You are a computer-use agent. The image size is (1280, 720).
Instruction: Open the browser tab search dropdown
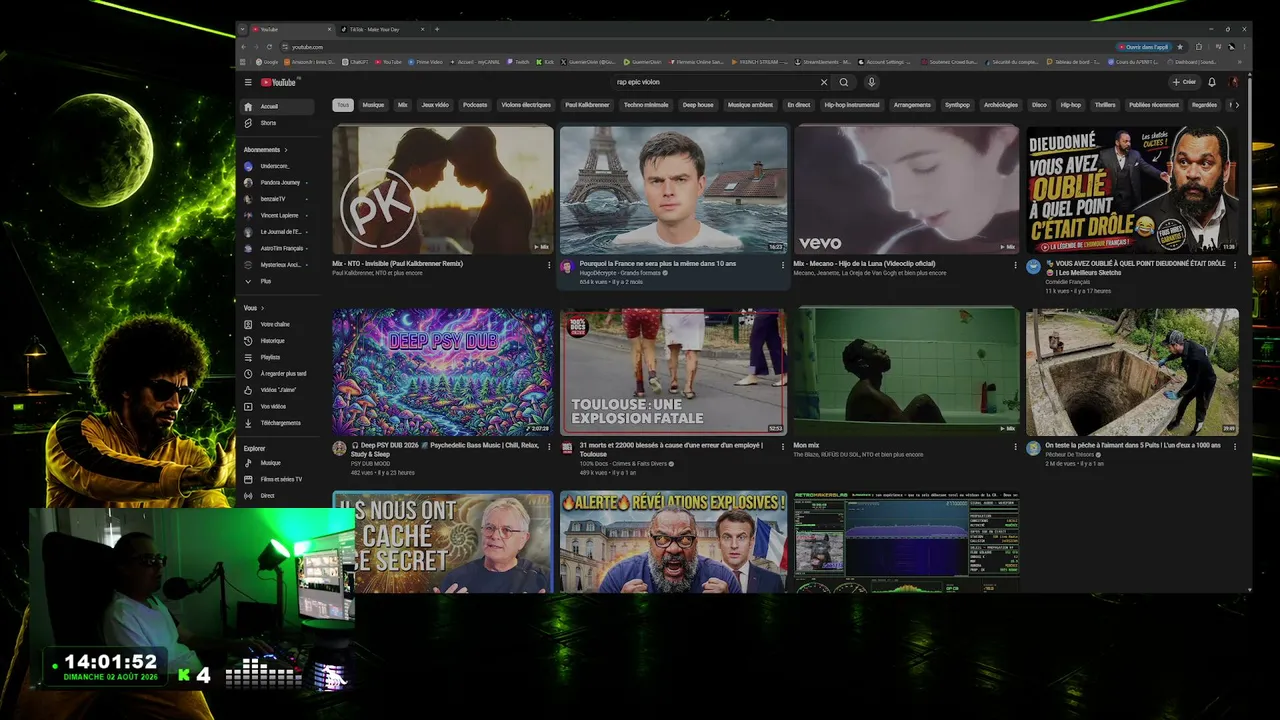click(242, 29)
